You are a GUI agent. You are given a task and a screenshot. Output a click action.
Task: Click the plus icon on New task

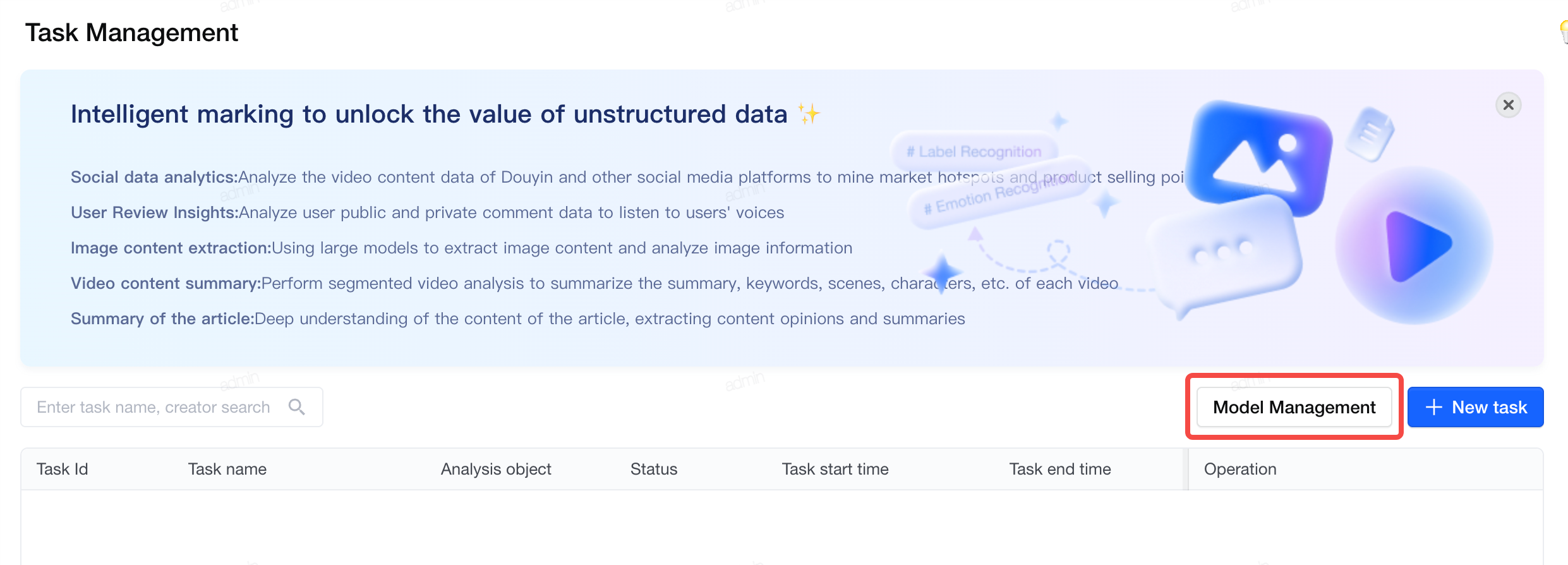coord(1434,407)
